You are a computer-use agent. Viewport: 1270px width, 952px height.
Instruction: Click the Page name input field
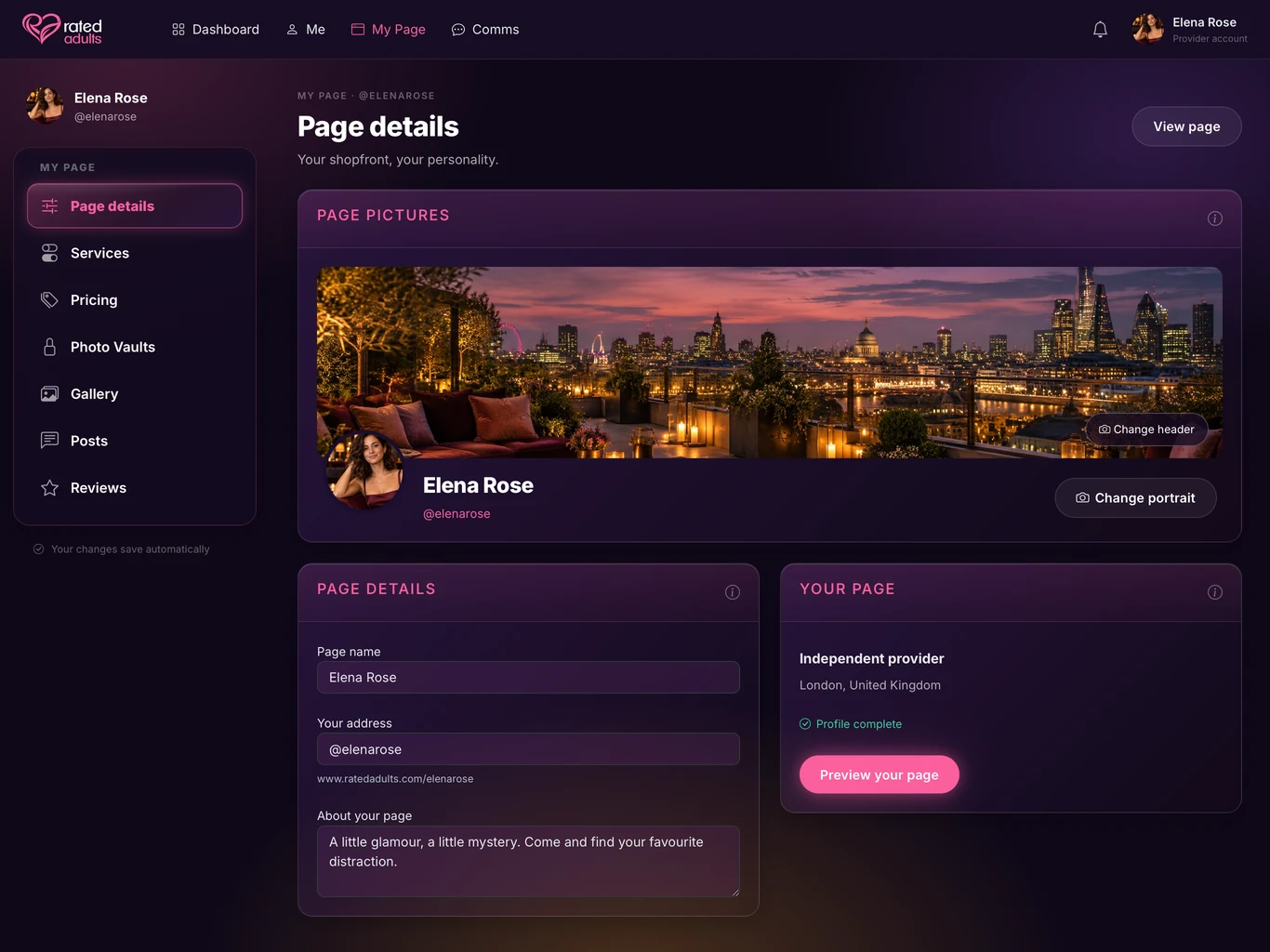coord(528,678)
